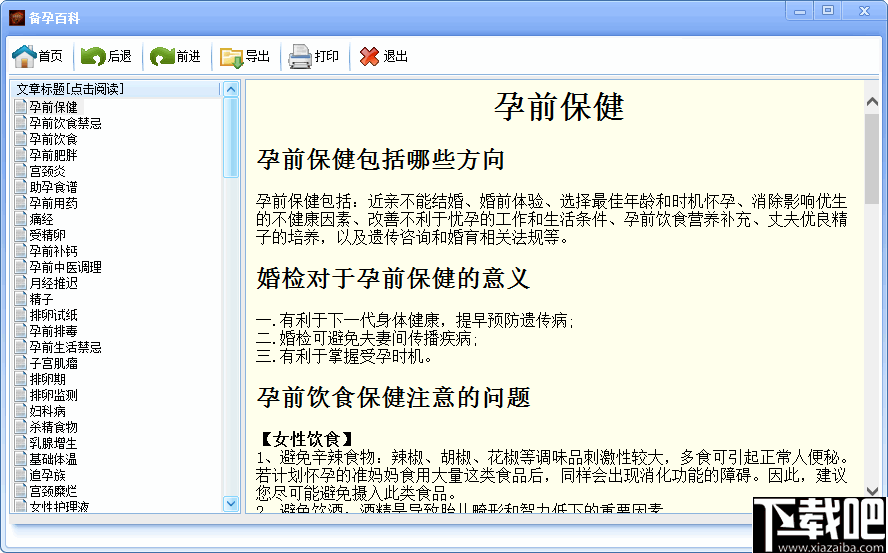Click the document icon beside 痛经
Image resolution: width=888 pixels, height=553 pixels.
21,219
